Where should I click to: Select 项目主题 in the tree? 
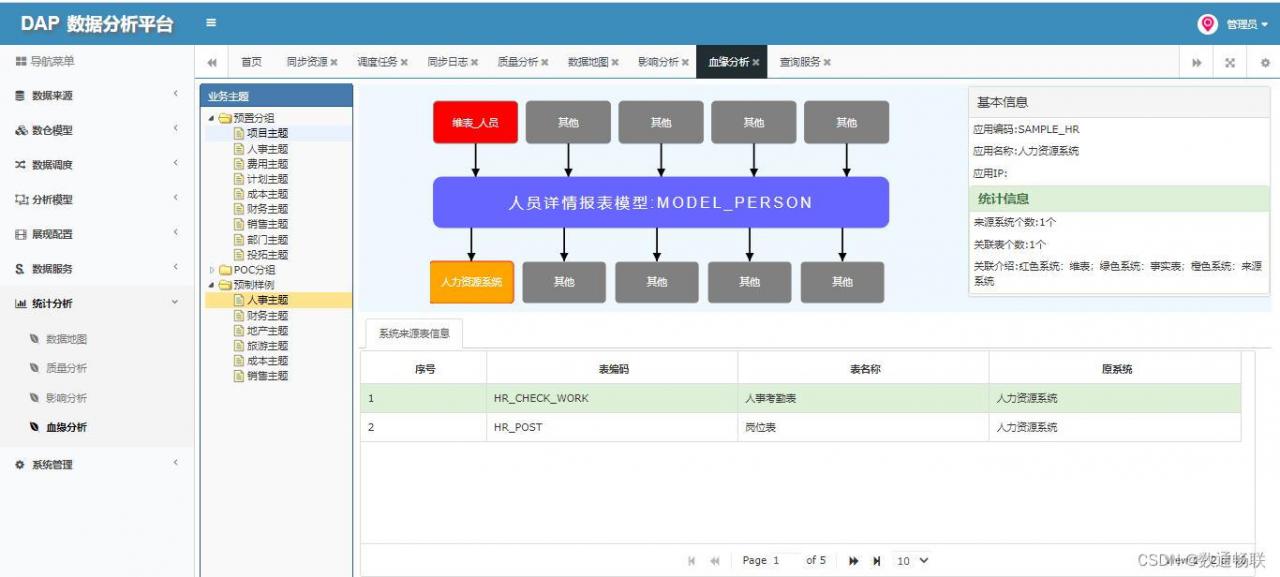(267, 133)
